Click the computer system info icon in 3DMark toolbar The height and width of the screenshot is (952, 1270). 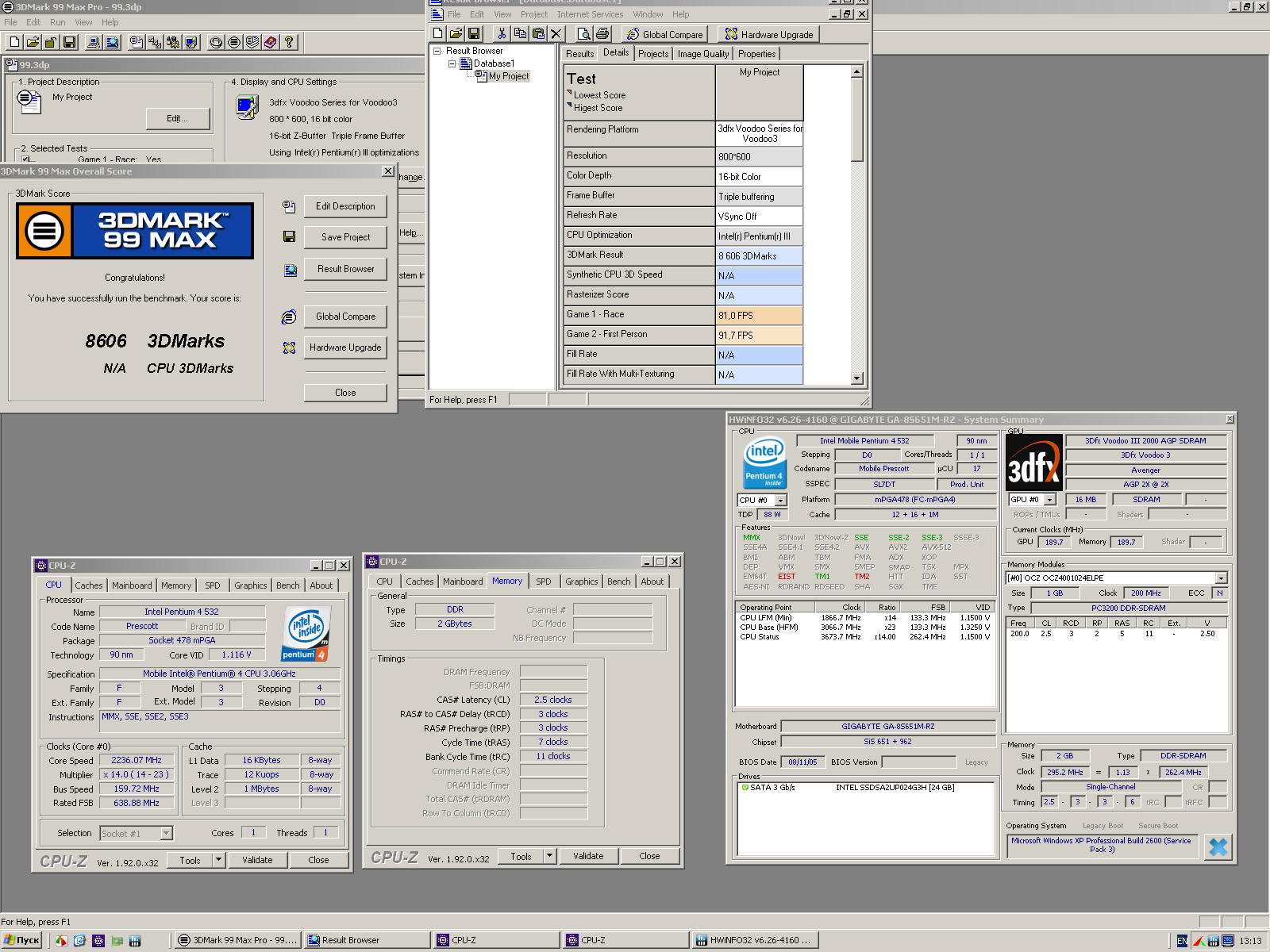94,42
